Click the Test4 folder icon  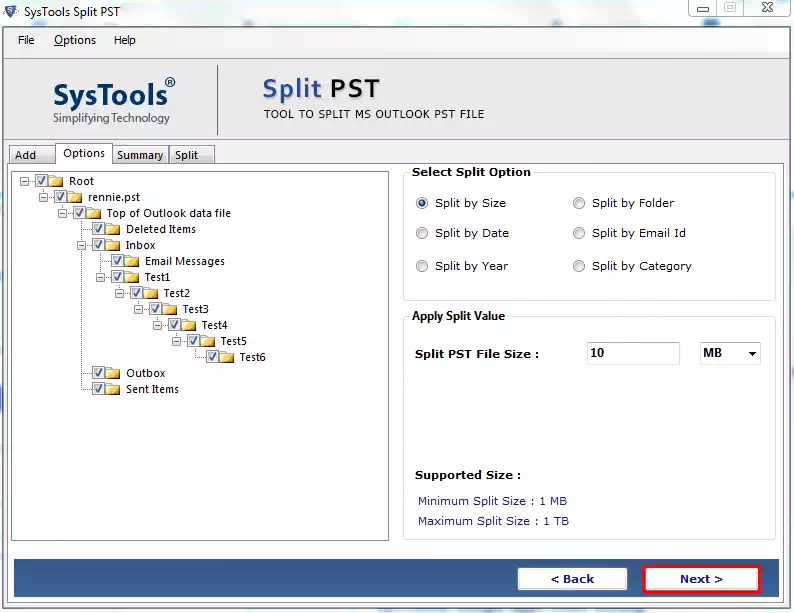(x=189, y=325)
